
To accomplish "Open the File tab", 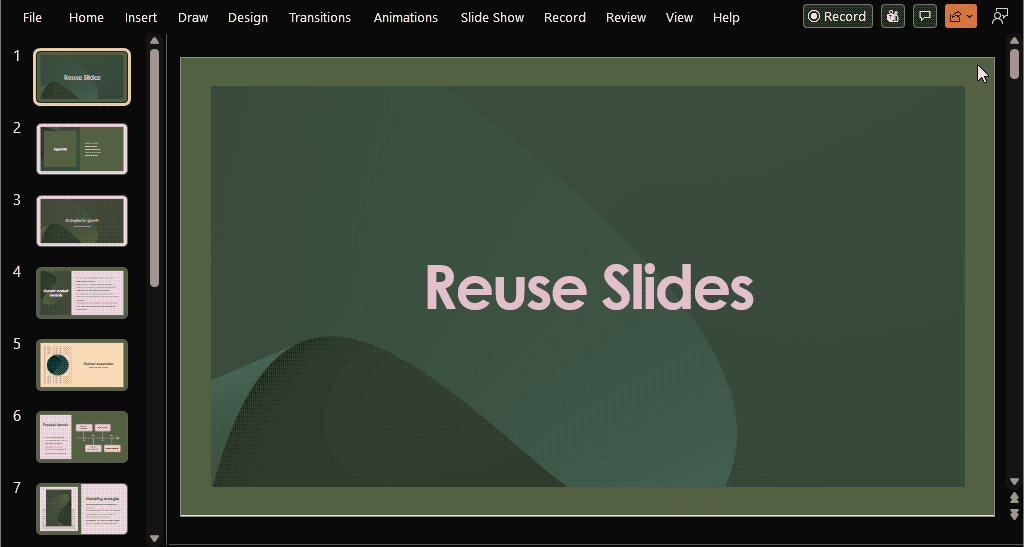I will pos(32,18).
